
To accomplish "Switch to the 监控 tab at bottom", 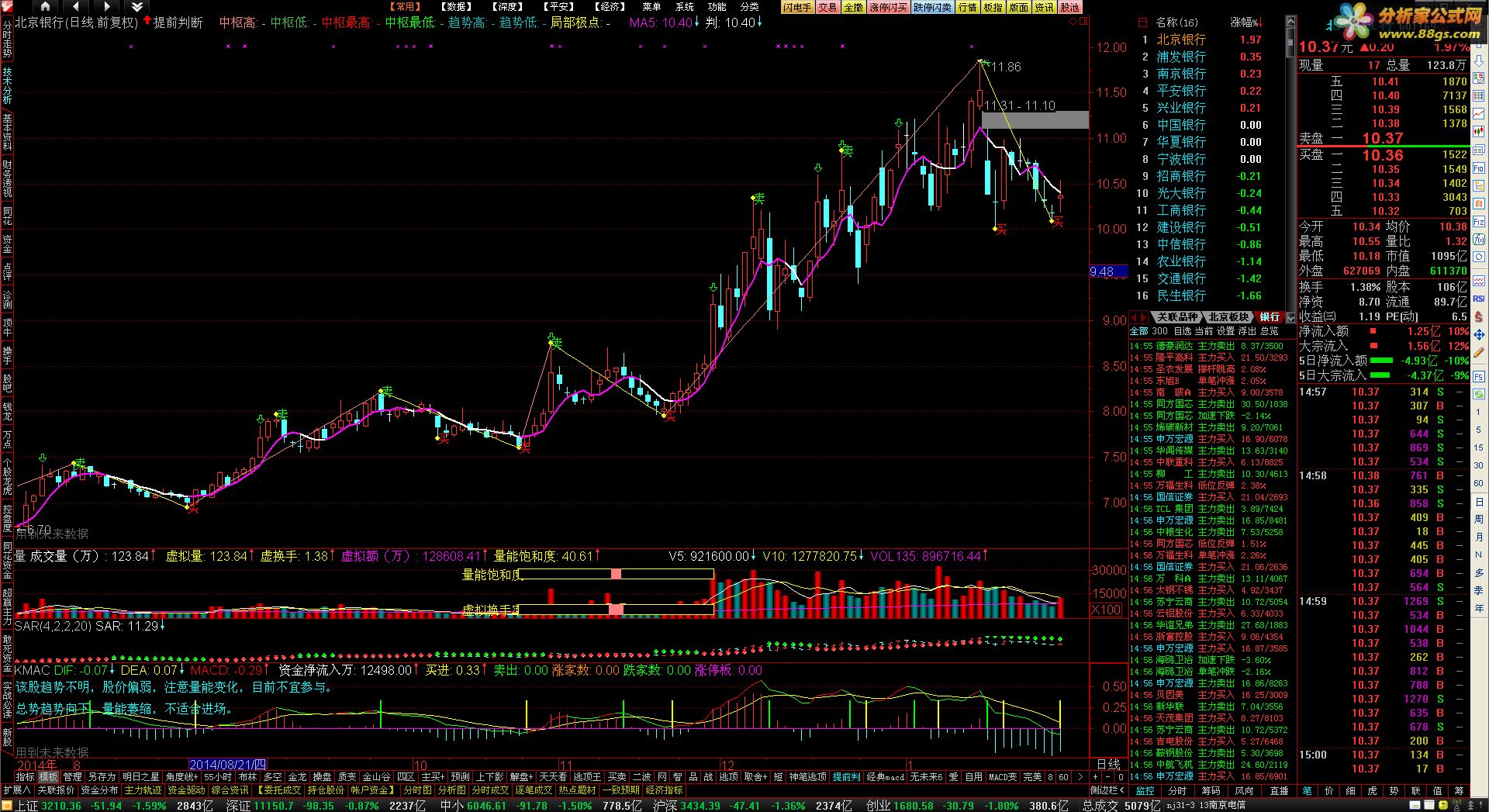I will (x=1145, y=791).
